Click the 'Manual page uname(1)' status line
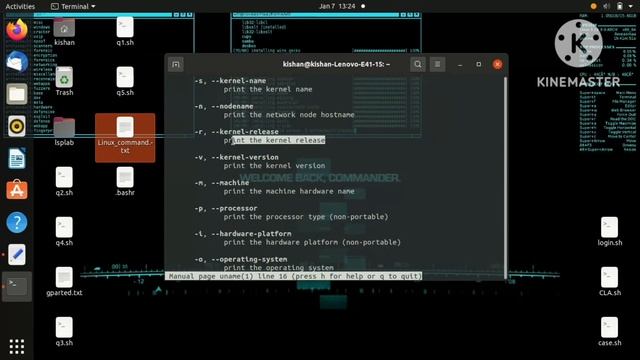Viewport: 640px width, 360px height. click(x=293, y=276)
